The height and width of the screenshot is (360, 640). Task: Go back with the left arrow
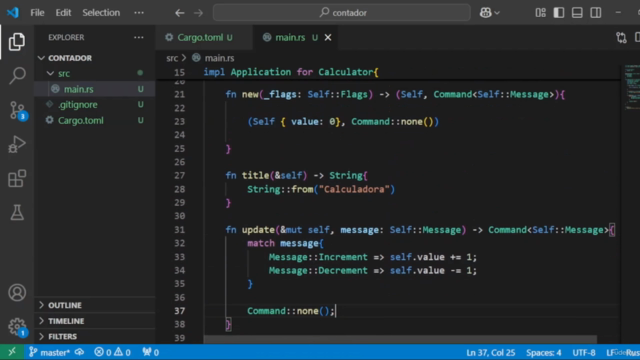pos(180,13)
